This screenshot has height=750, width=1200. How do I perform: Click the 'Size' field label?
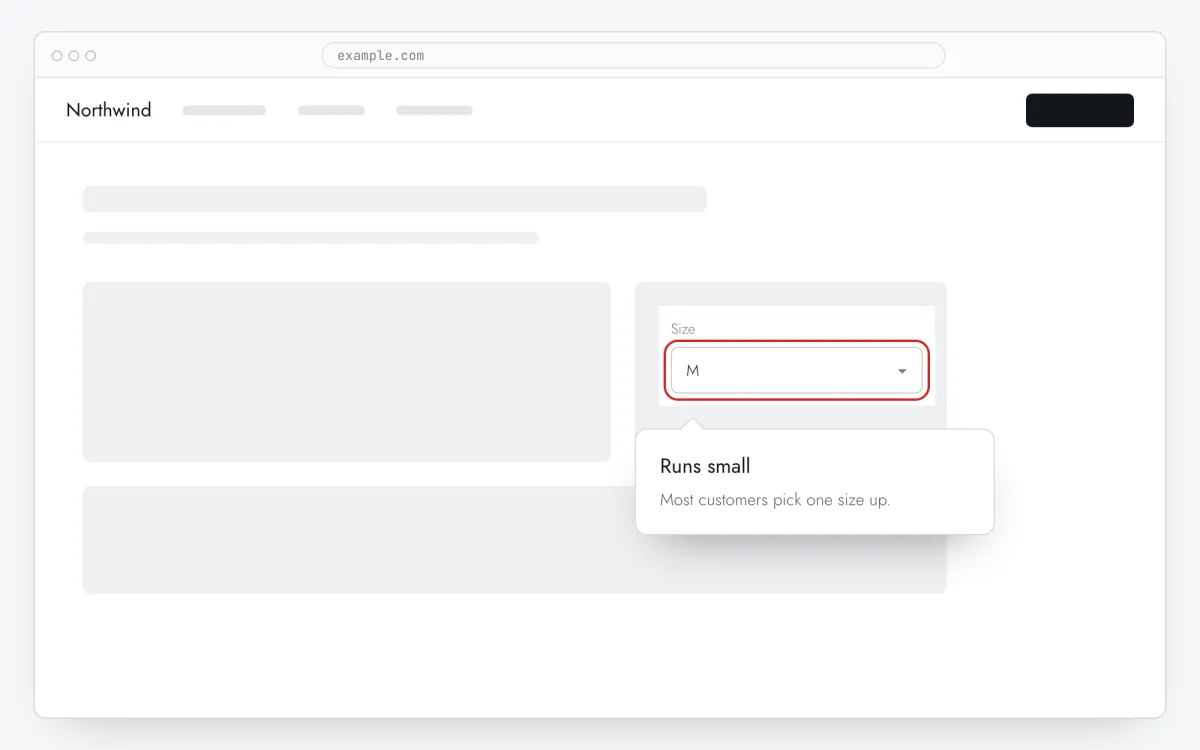tap(683, 329)
